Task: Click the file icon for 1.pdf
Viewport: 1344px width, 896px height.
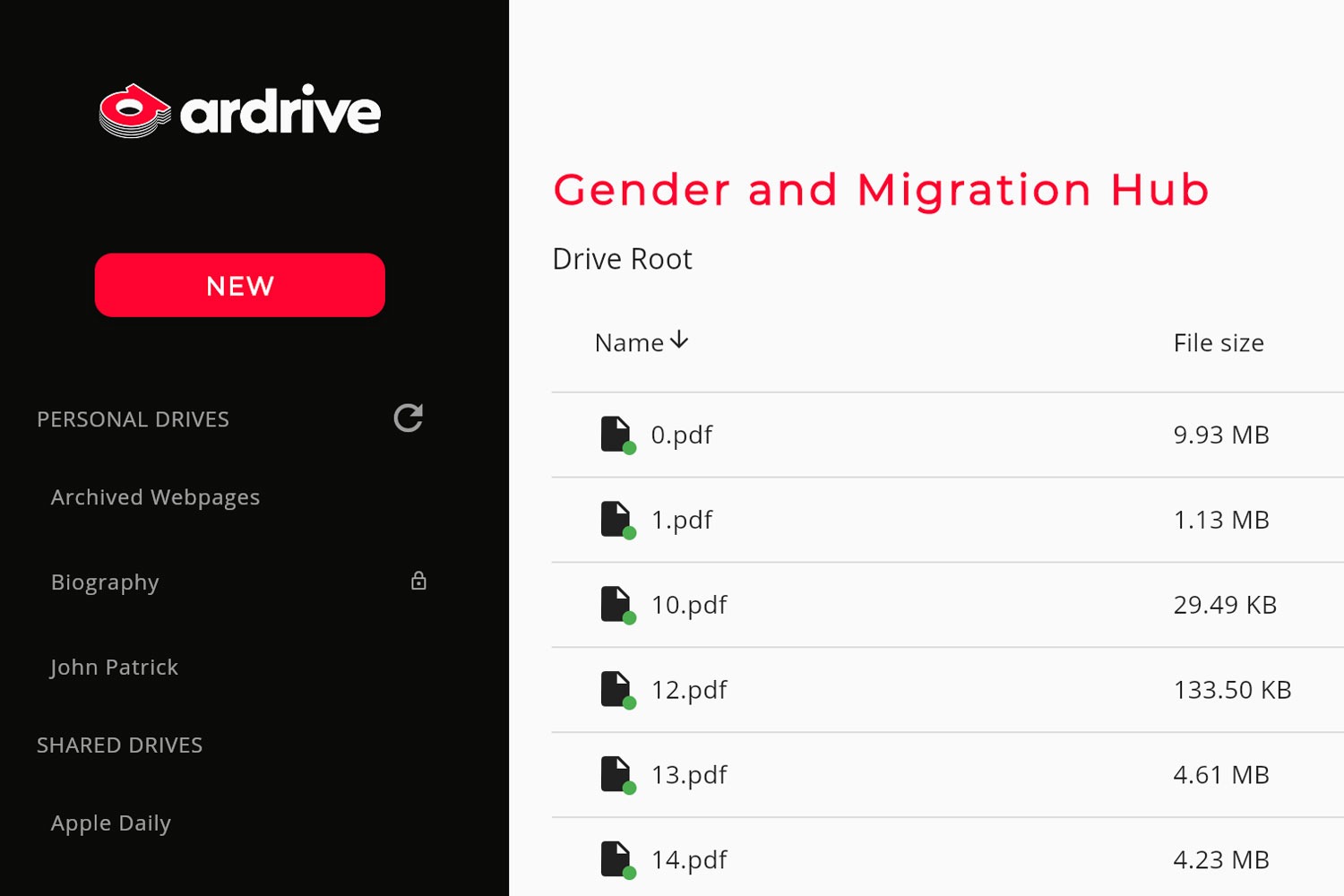Action: point(614,518)
